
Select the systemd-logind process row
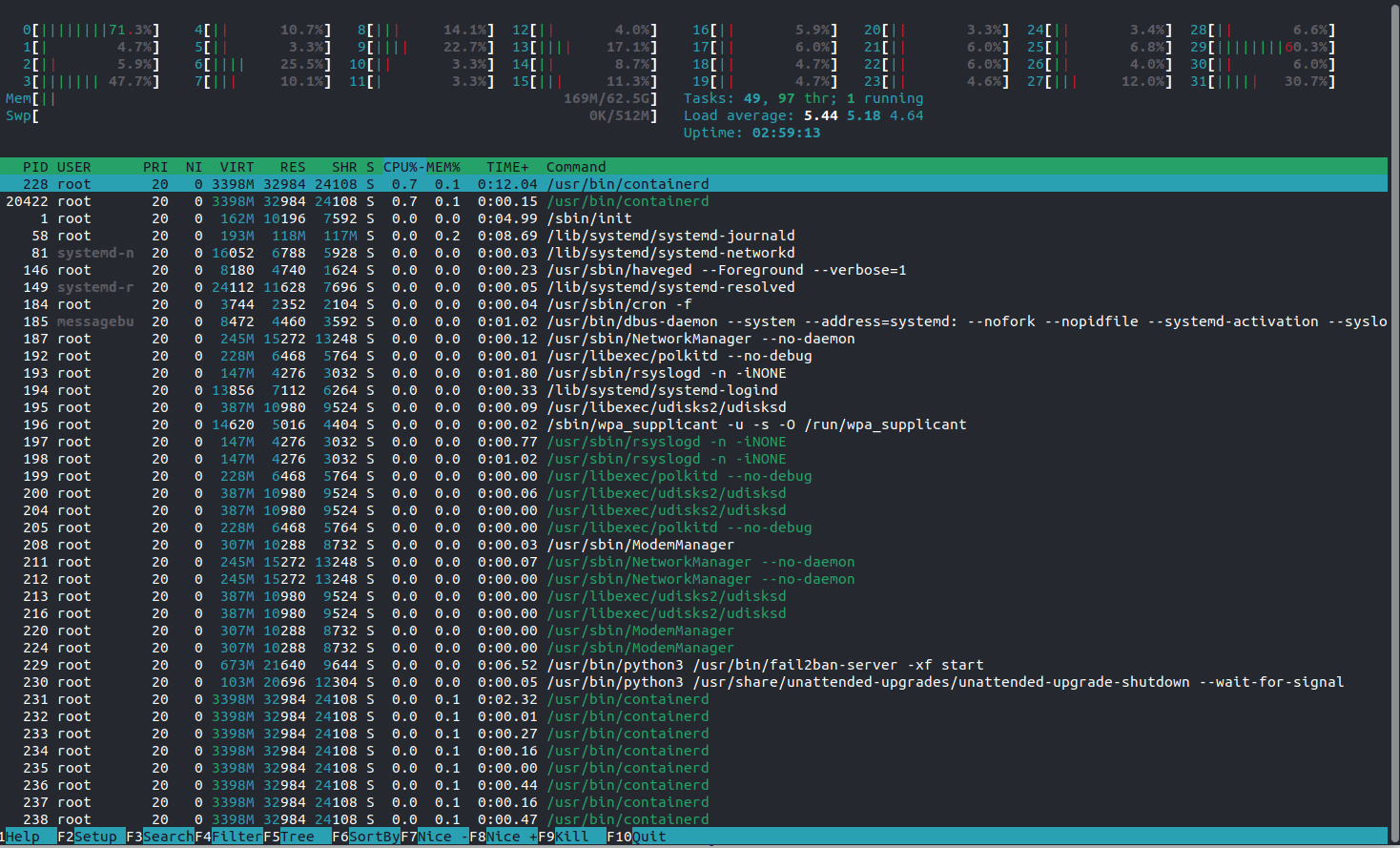[x=693, y=390]
